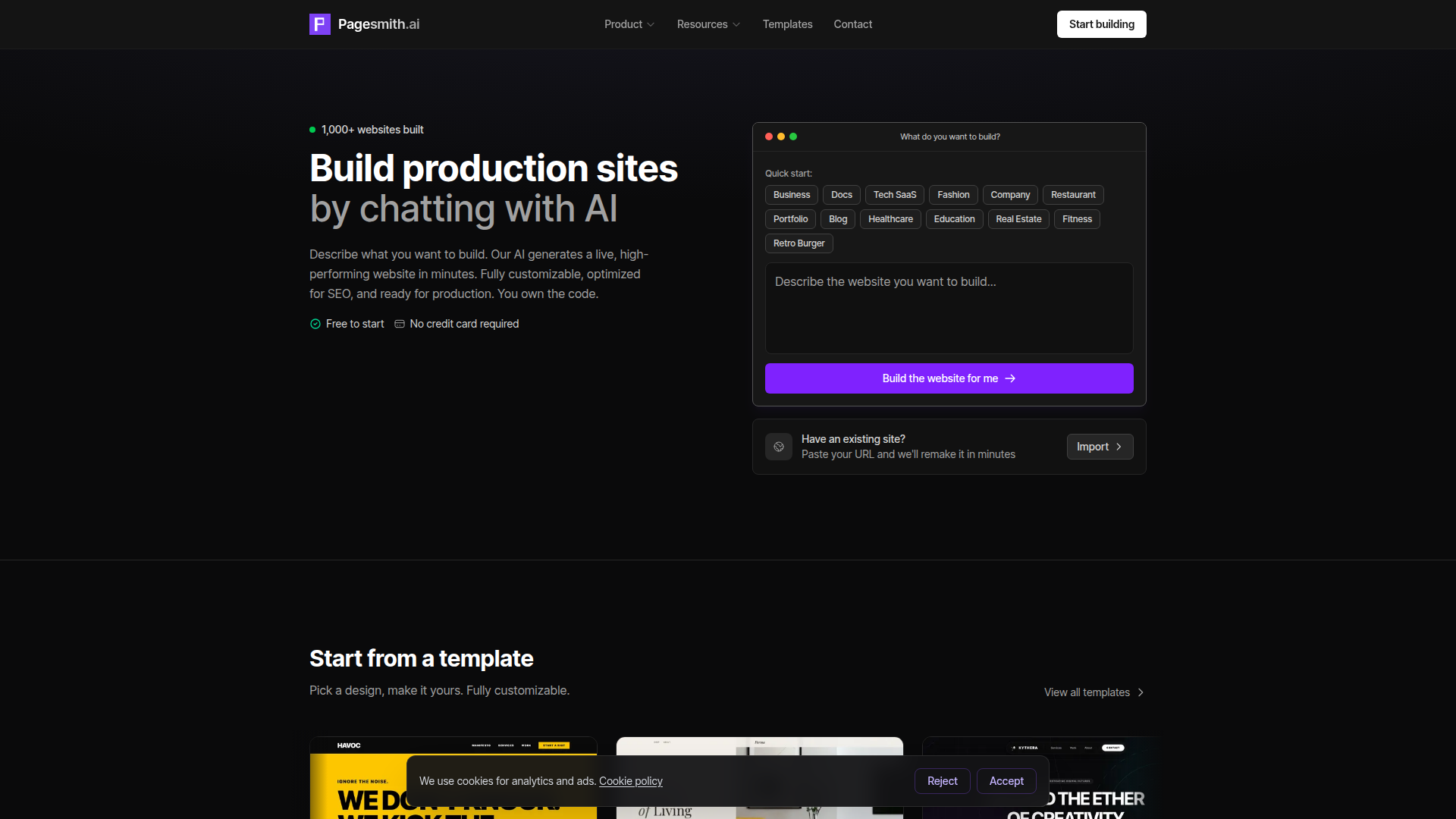The width and height of the screenshot is (1456, 819).
Task: Click the green window dot
Action: [793, 136]
